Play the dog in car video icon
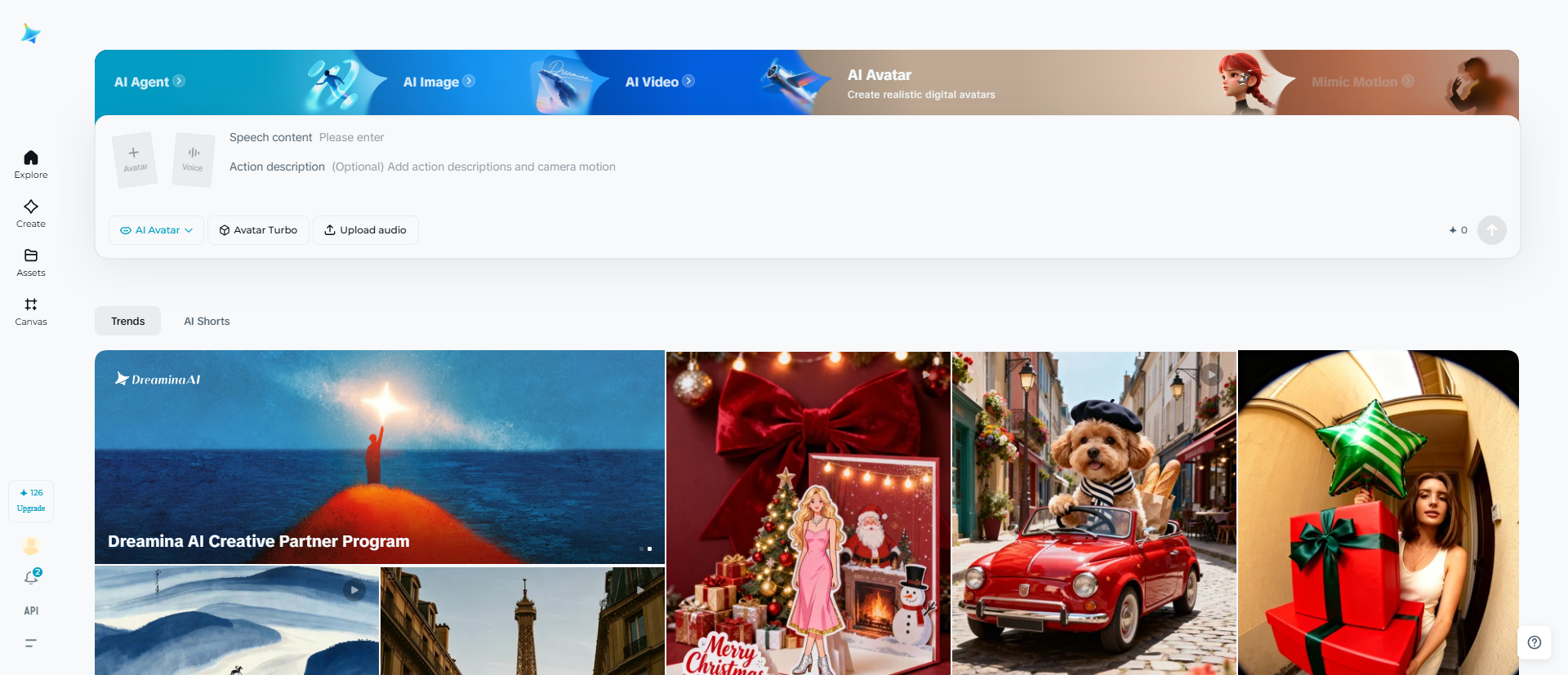Image resolution: width=1568 pixels, height=675 pixels. pyautogui.click(x=1211, y=375)
